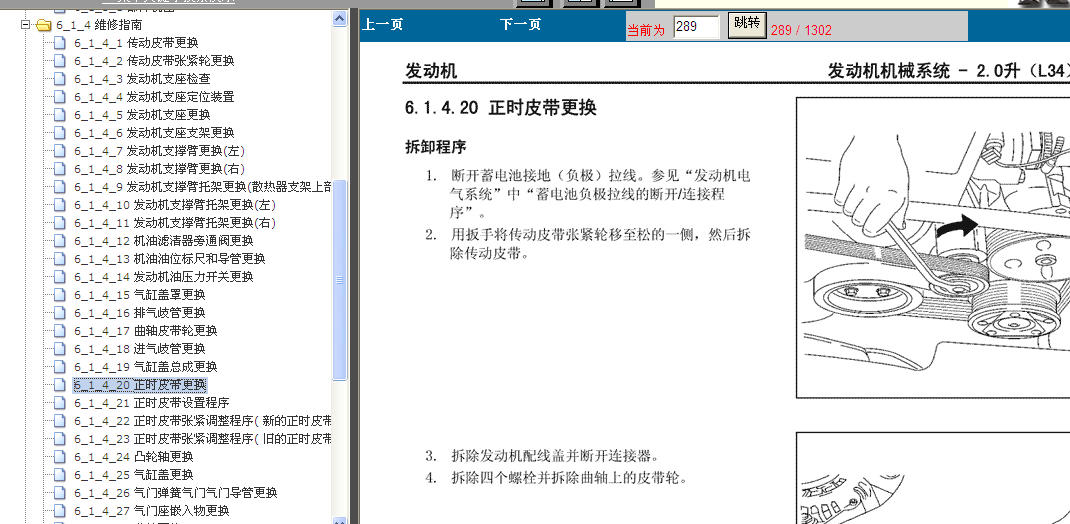Select 6_1_4_10 发动机支撑臂托架更换(左) entry
1070x524 pixels.
(x=175, y=205)
